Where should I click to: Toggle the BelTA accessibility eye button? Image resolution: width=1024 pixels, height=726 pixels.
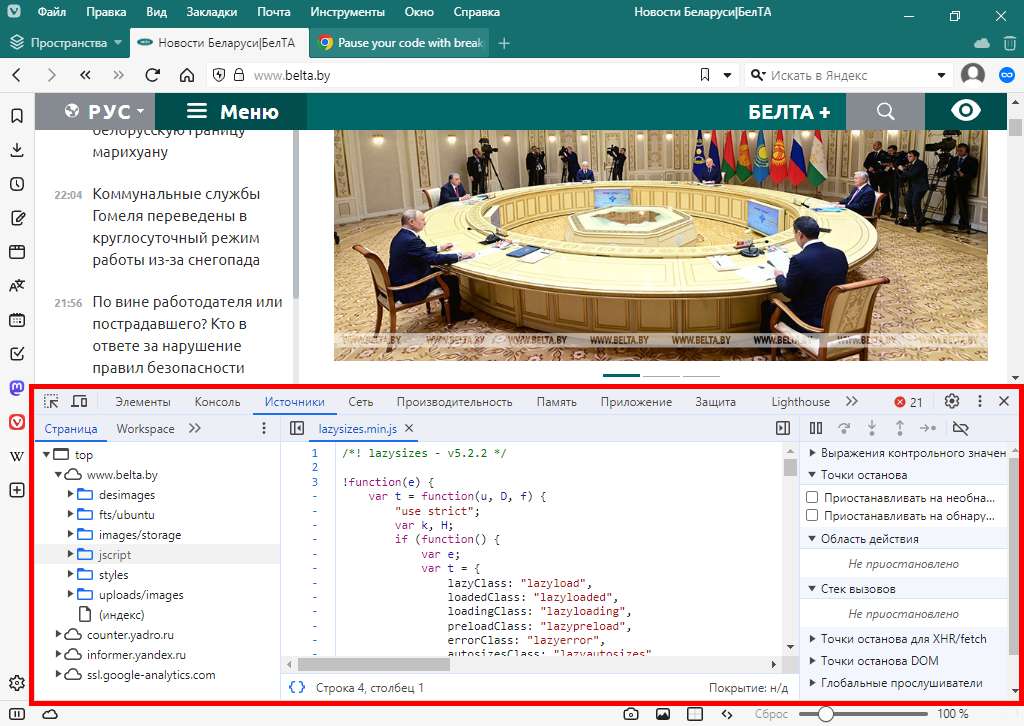pos(966,111)
